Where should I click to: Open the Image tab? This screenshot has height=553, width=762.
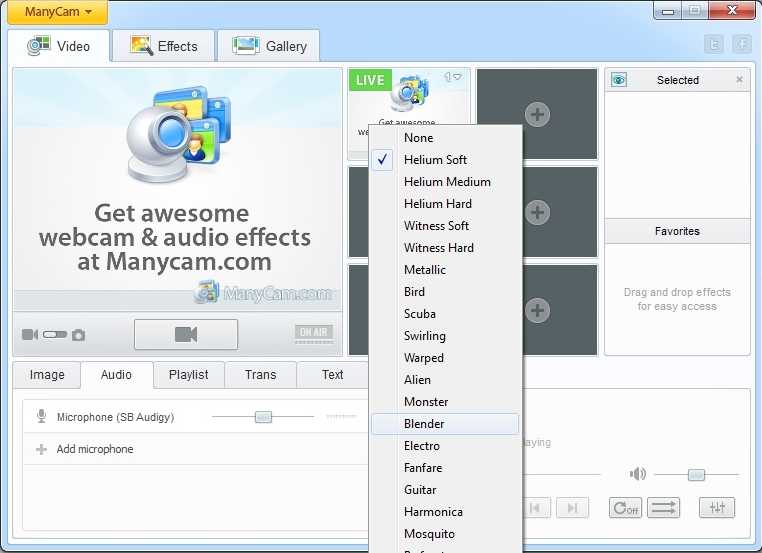(x=47, y=375)
